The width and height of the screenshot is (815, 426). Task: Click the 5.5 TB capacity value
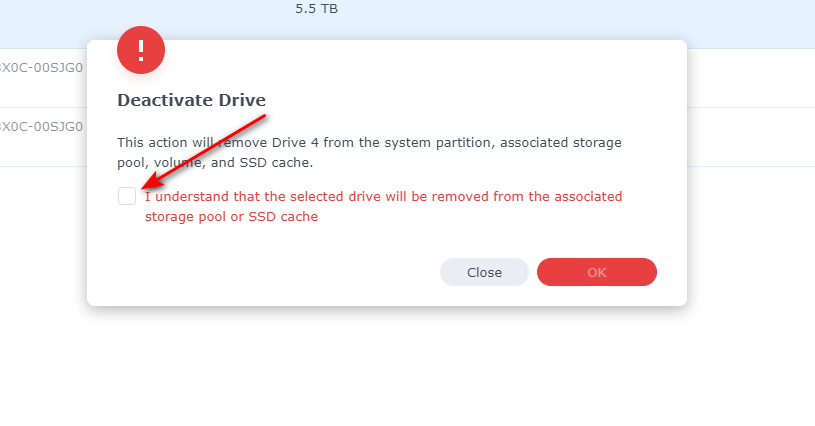[317, 9]
